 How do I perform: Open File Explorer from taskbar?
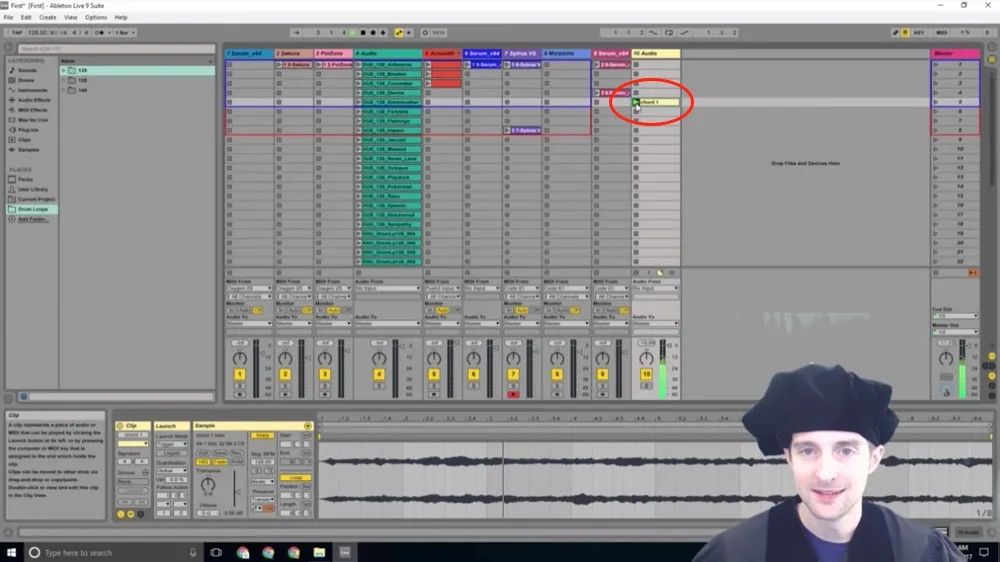319,552
